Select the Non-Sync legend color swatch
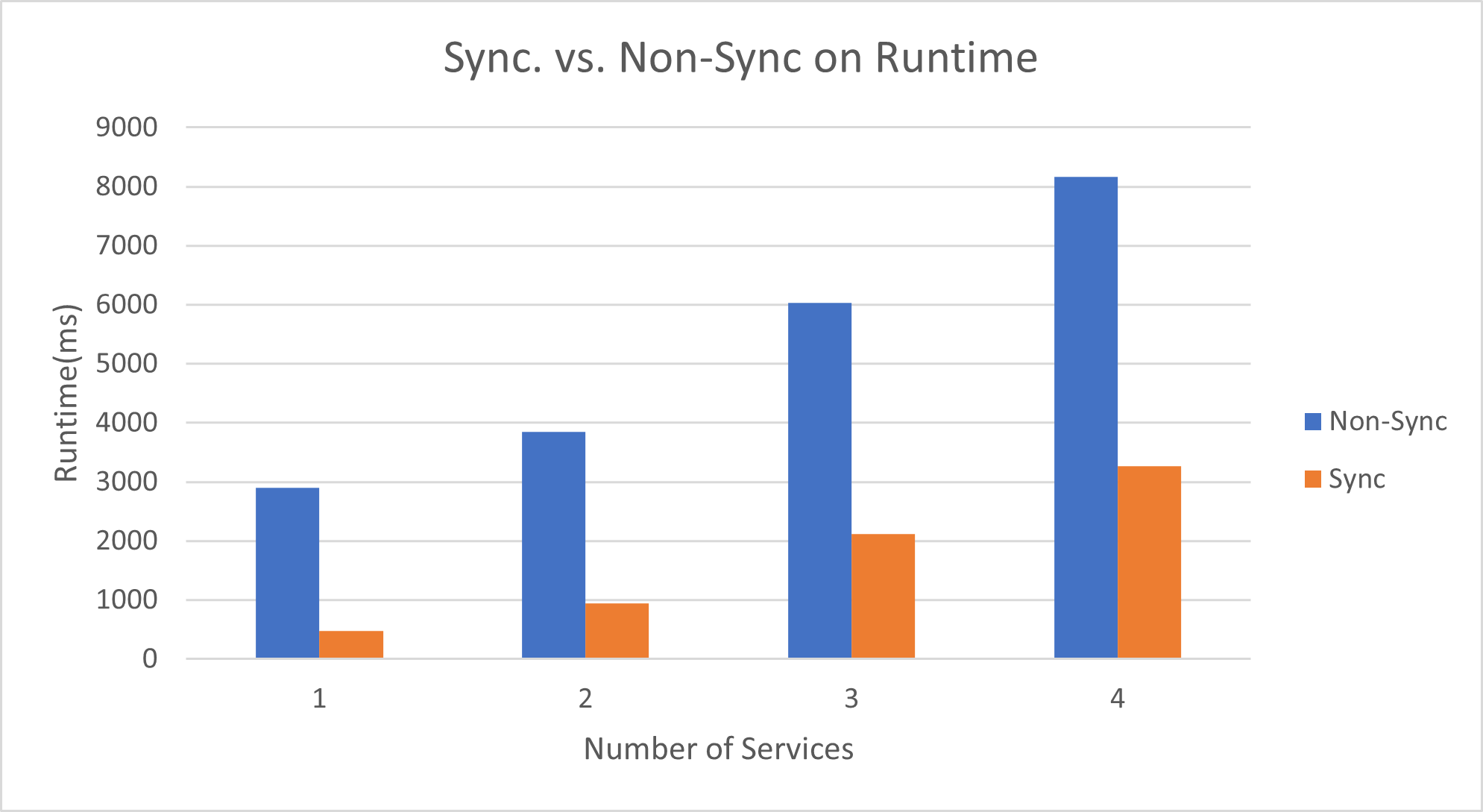1483x812 pixels. pos(1312,422)
